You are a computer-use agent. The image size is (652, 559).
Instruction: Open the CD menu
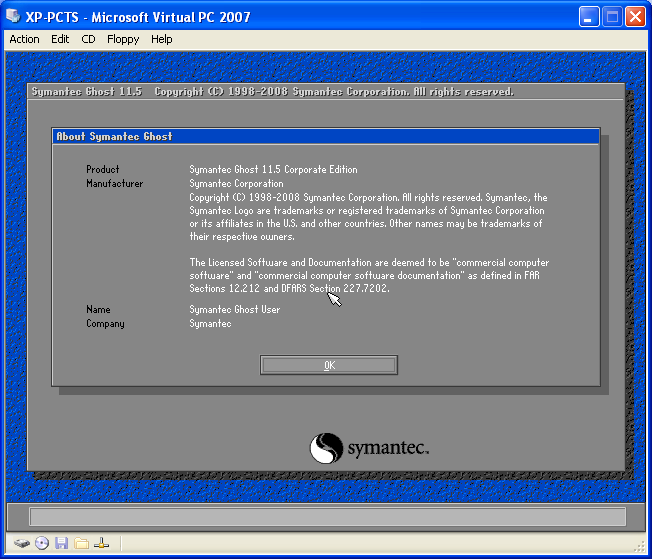coord(88,39)
